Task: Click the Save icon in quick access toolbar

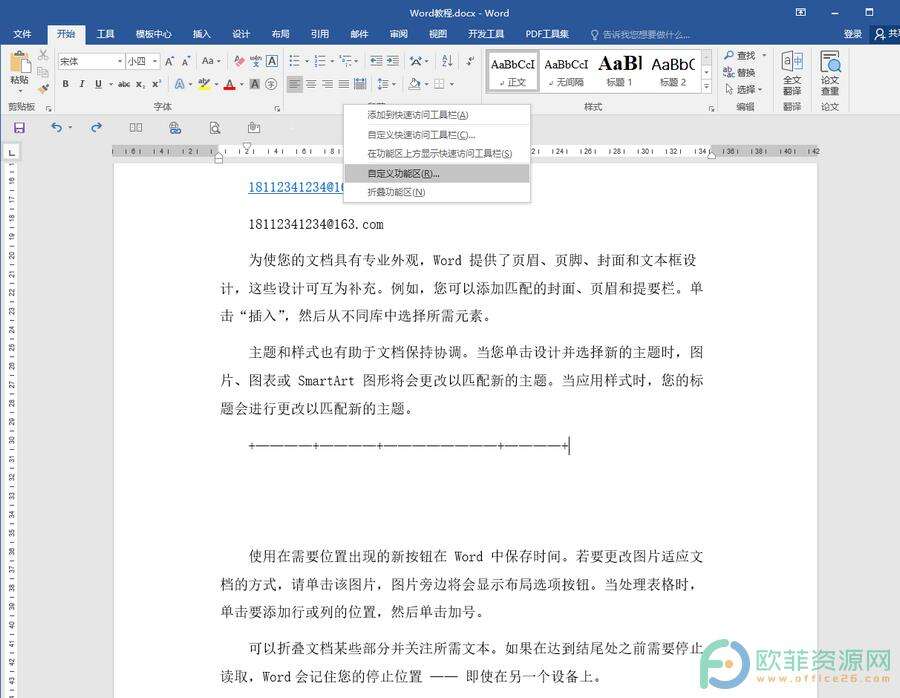Action: pyautogui.click(x=20, y=127)
